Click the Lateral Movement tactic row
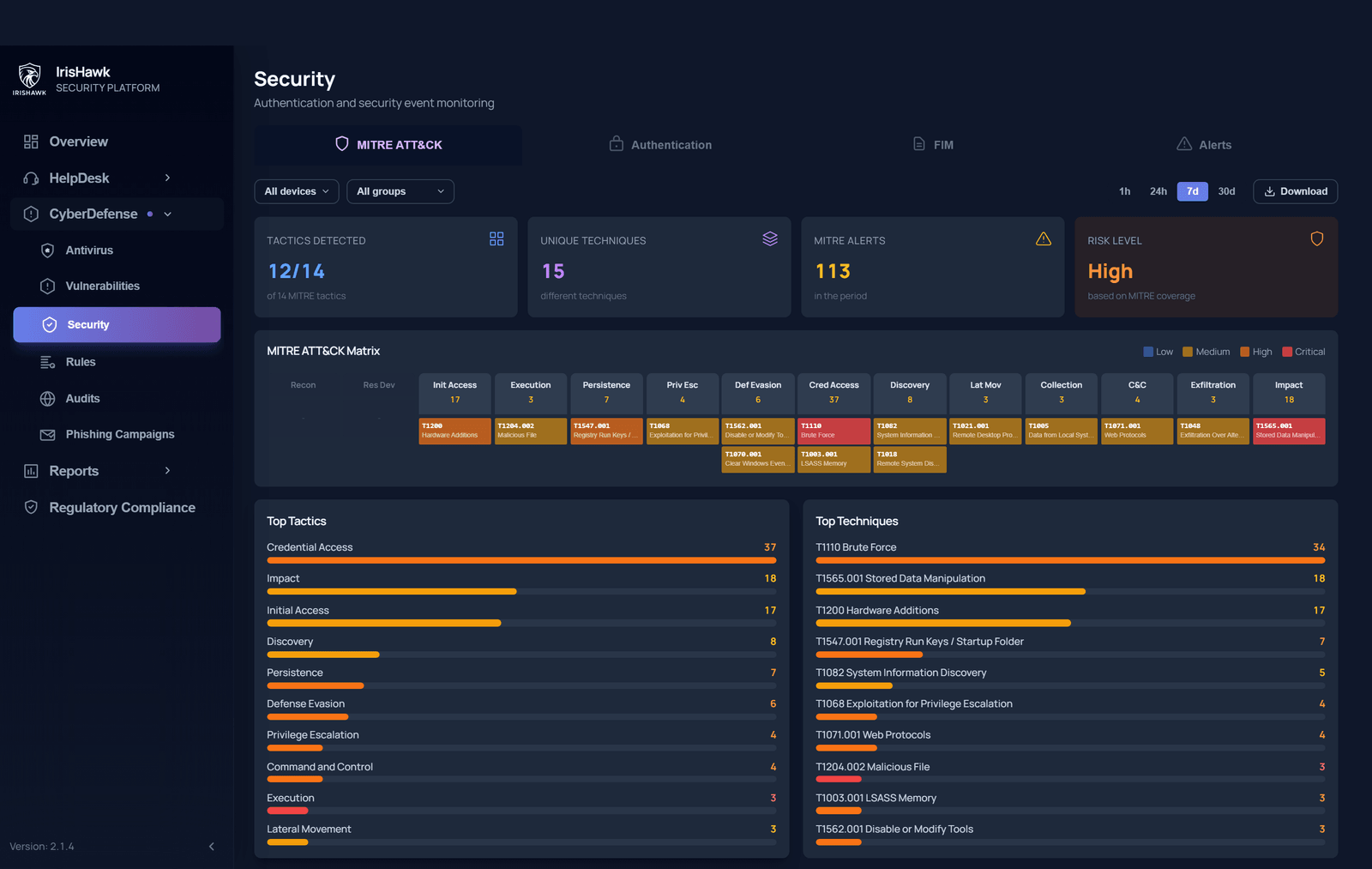The height and width of the screenshot is (869, 1372). [521, 835]
